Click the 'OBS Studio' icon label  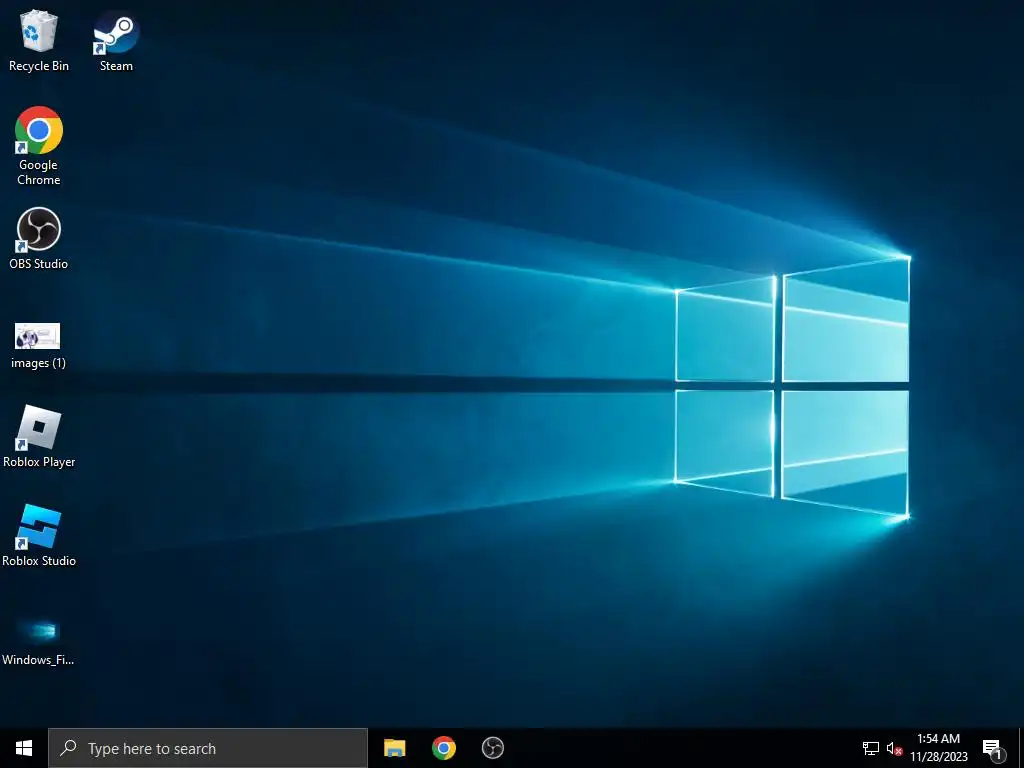39,264
